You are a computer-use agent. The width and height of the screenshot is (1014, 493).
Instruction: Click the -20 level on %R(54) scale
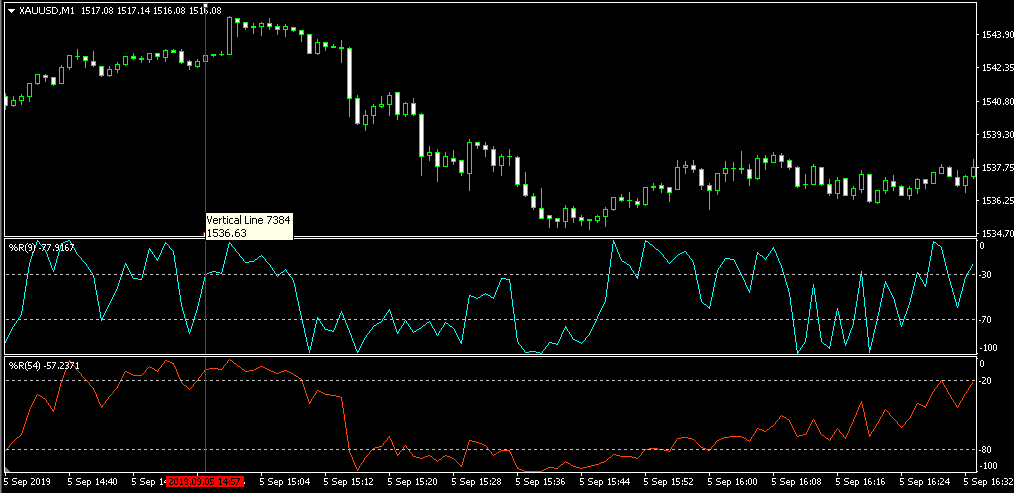pyautogui.click(x=986, y=381)
